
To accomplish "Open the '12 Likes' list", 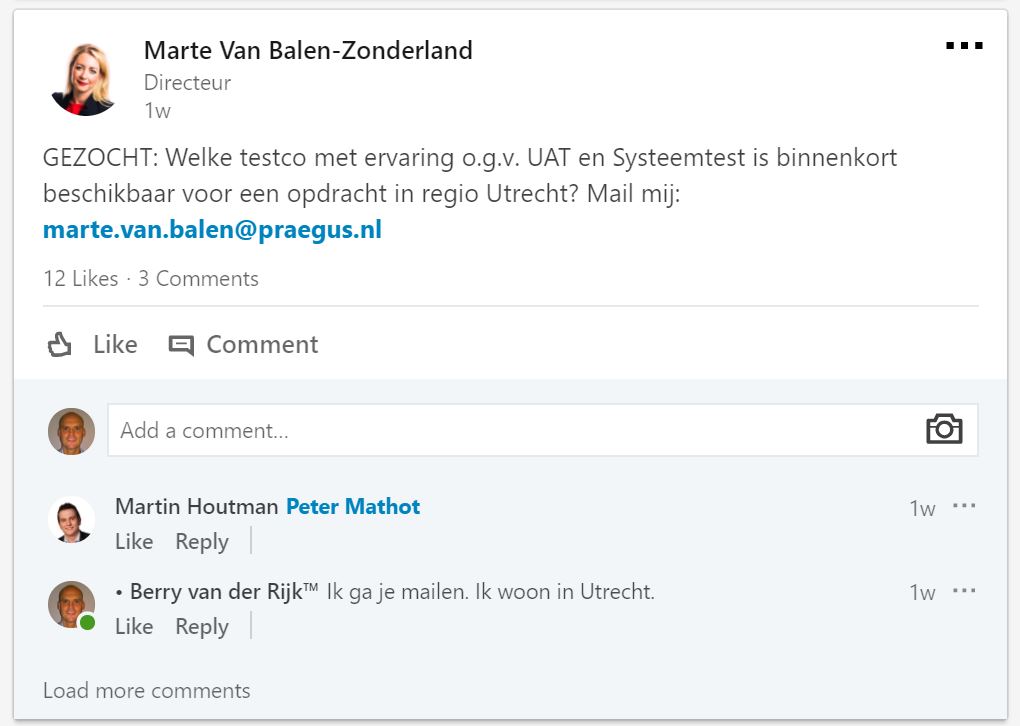I will pyautogui.click(x=80, y=279).
